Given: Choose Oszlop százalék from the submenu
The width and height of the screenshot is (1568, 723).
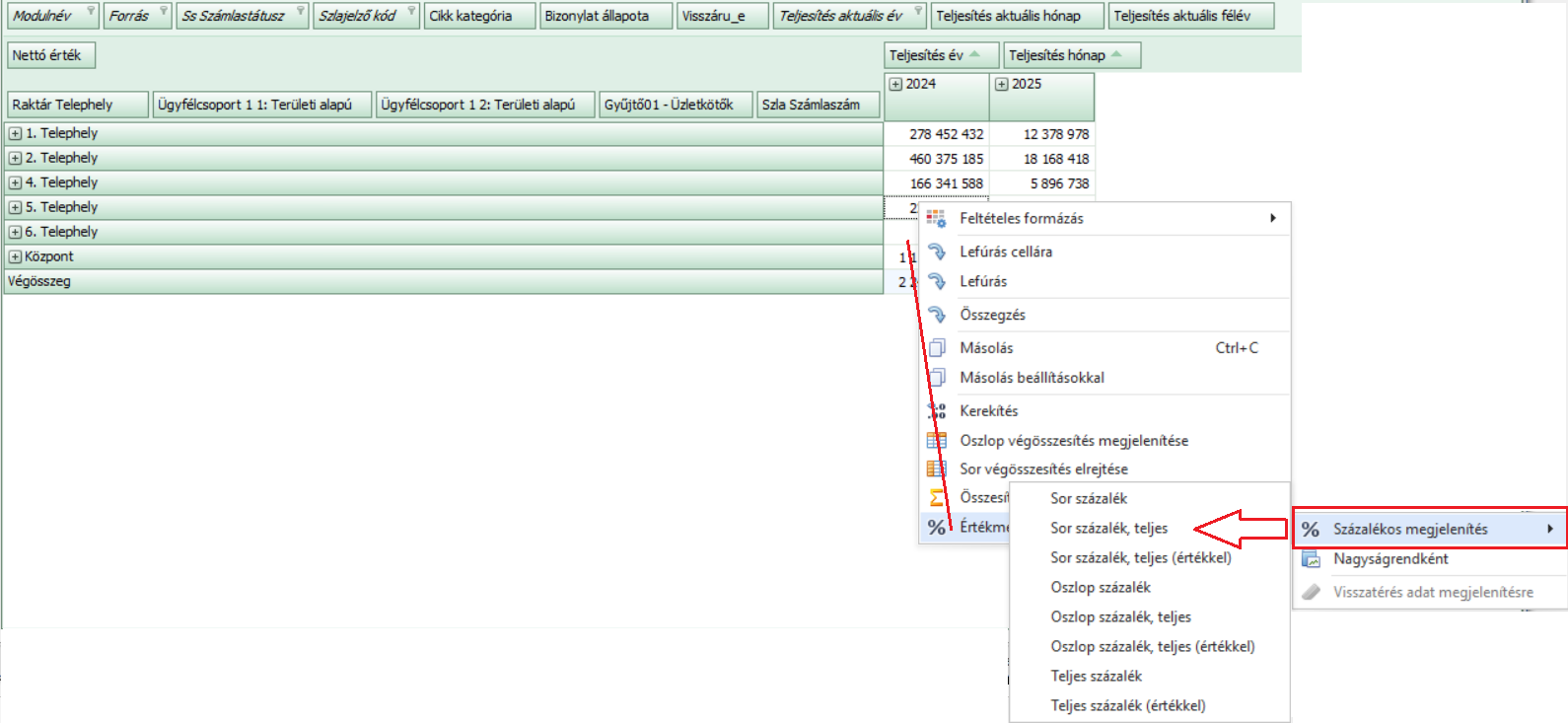Looking at the screenshot, I should [x=1100, y=588].
